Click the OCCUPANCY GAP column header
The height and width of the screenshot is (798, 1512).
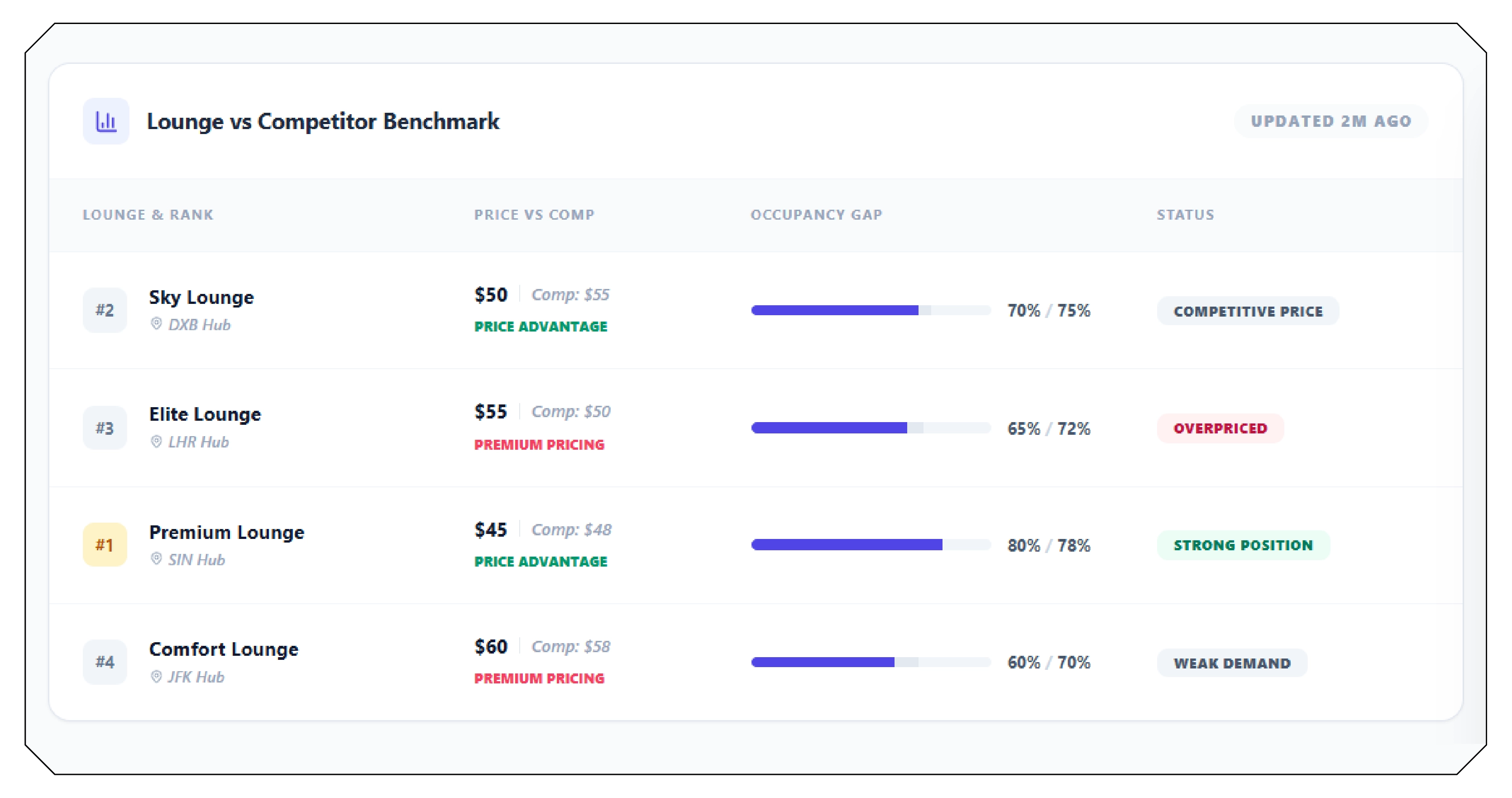817,214
